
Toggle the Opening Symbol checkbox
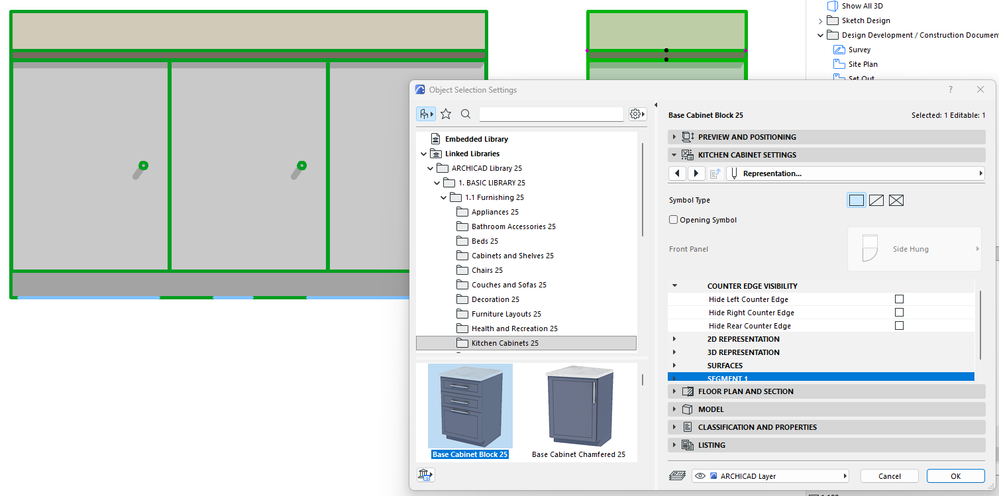pos(673,220)
